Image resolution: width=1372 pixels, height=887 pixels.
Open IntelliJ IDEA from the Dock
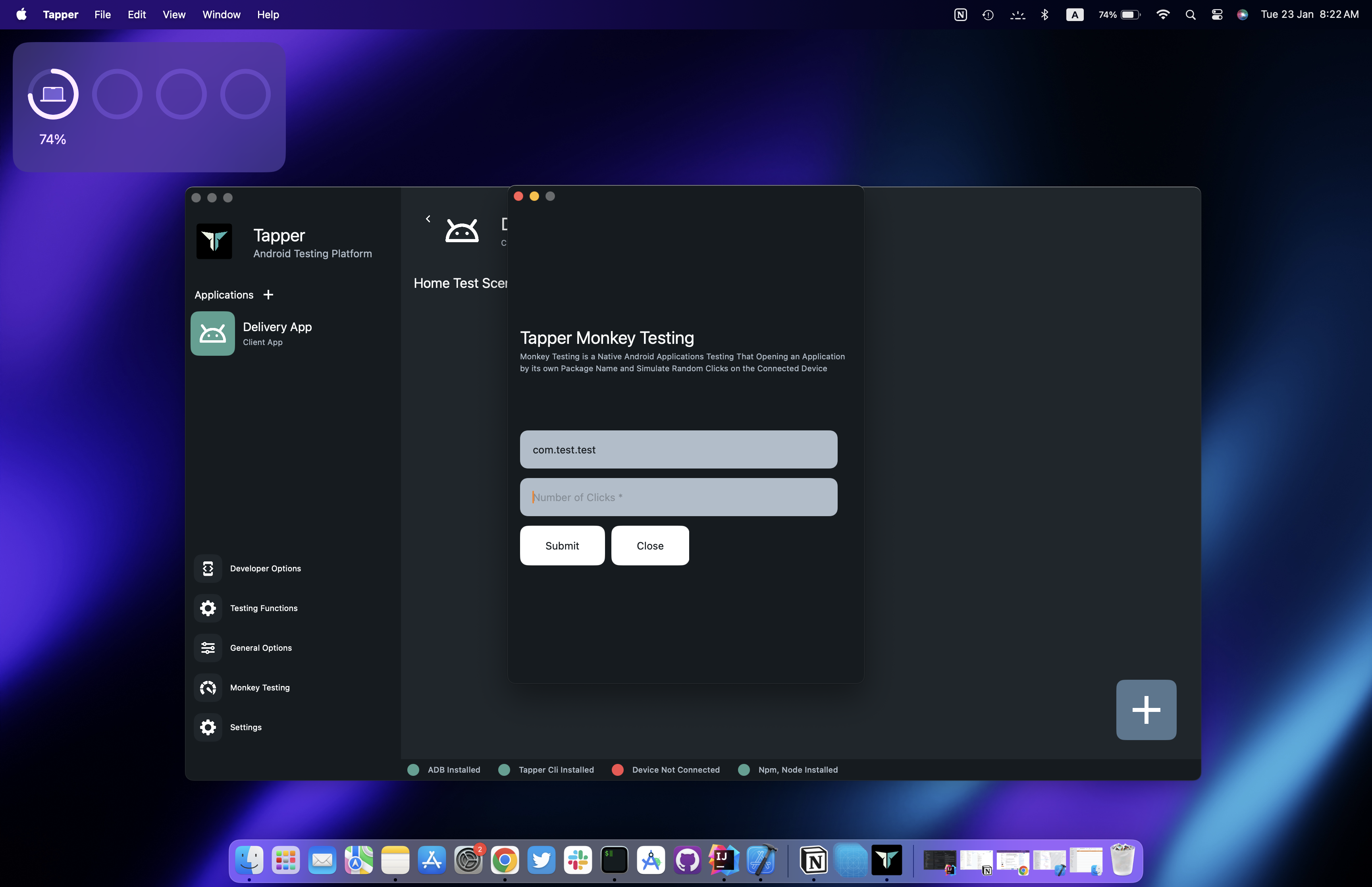point(724,860)
